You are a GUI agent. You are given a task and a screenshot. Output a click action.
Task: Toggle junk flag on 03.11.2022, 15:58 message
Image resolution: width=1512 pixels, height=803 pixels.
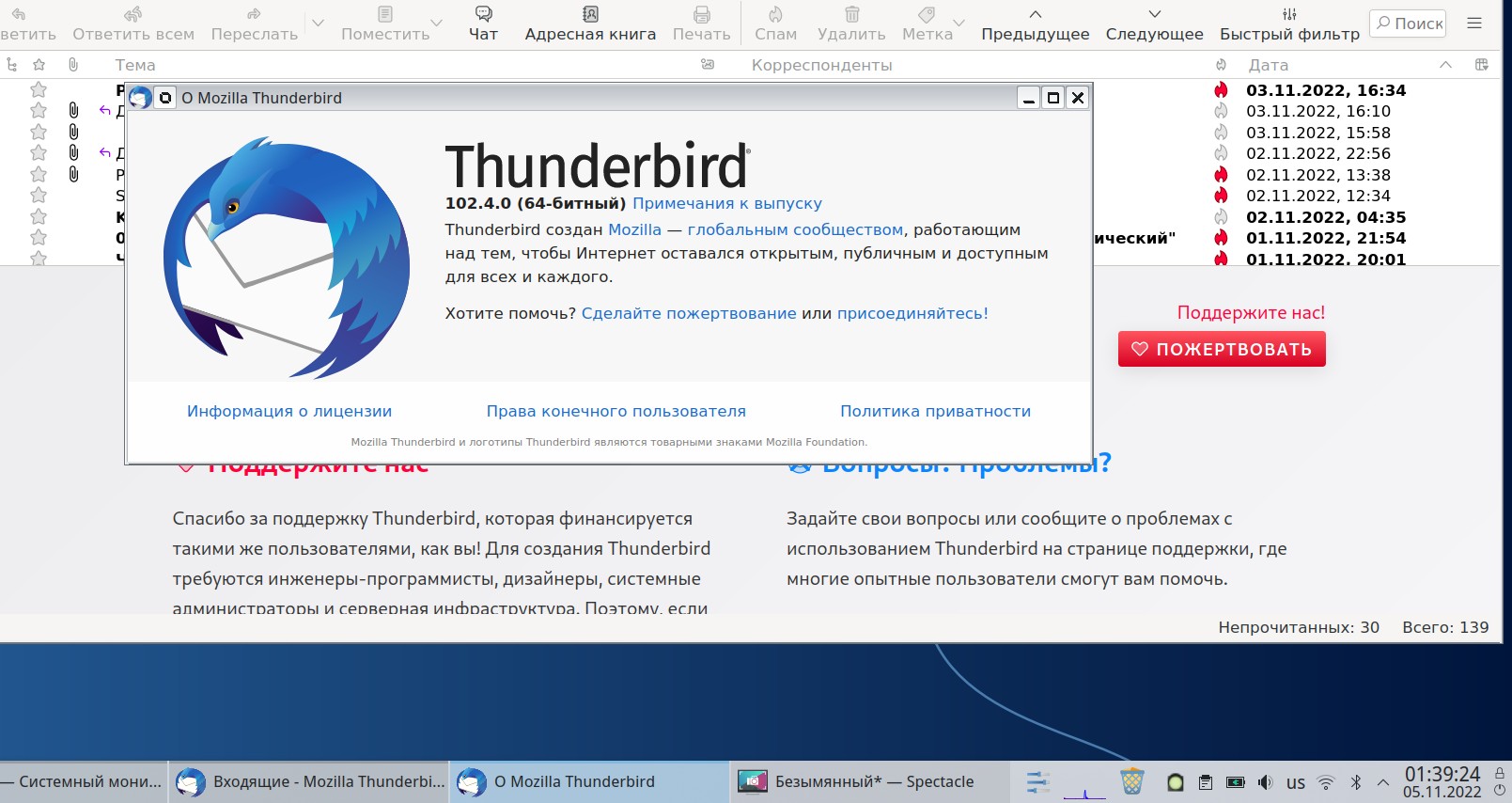click(x=1221, y=133)
